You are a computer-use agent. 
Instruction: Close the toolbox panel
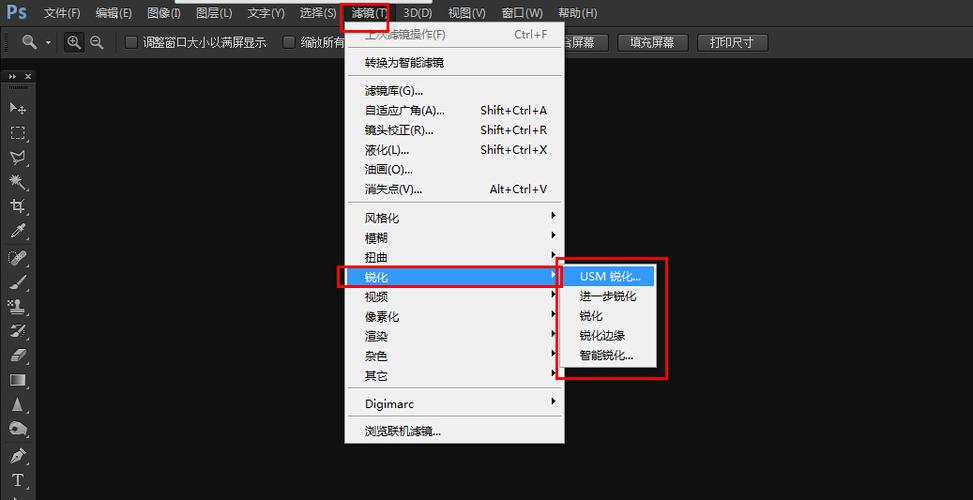click(28, 76)
